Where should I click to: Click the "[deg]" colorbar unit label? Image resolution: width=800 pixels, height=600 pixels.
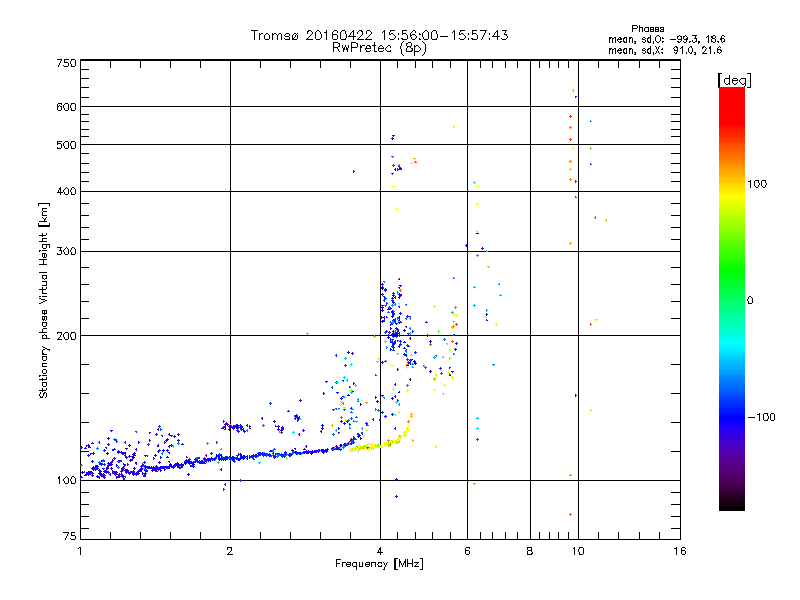pos(734,80)
